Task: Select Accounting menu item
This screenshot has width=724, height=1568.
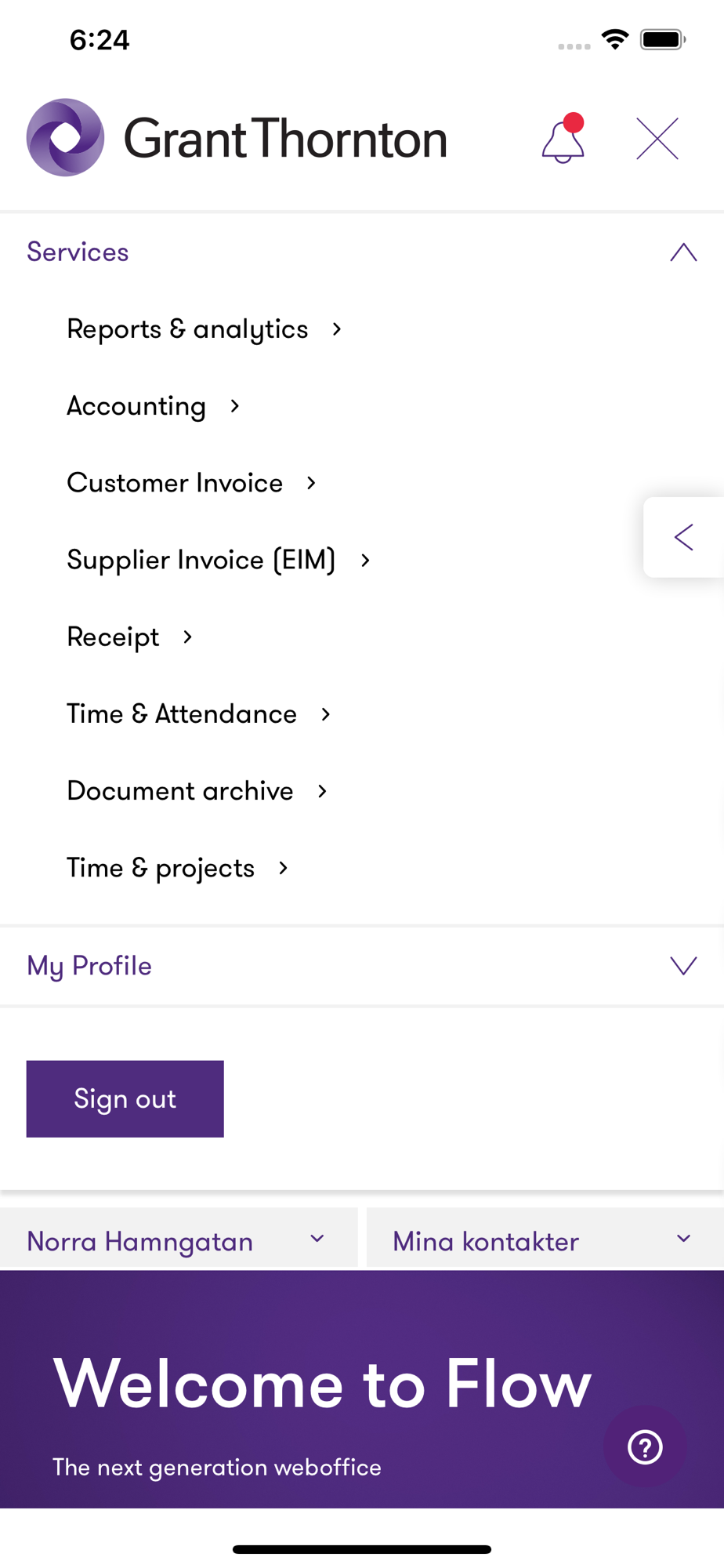Action: [137, 406]
